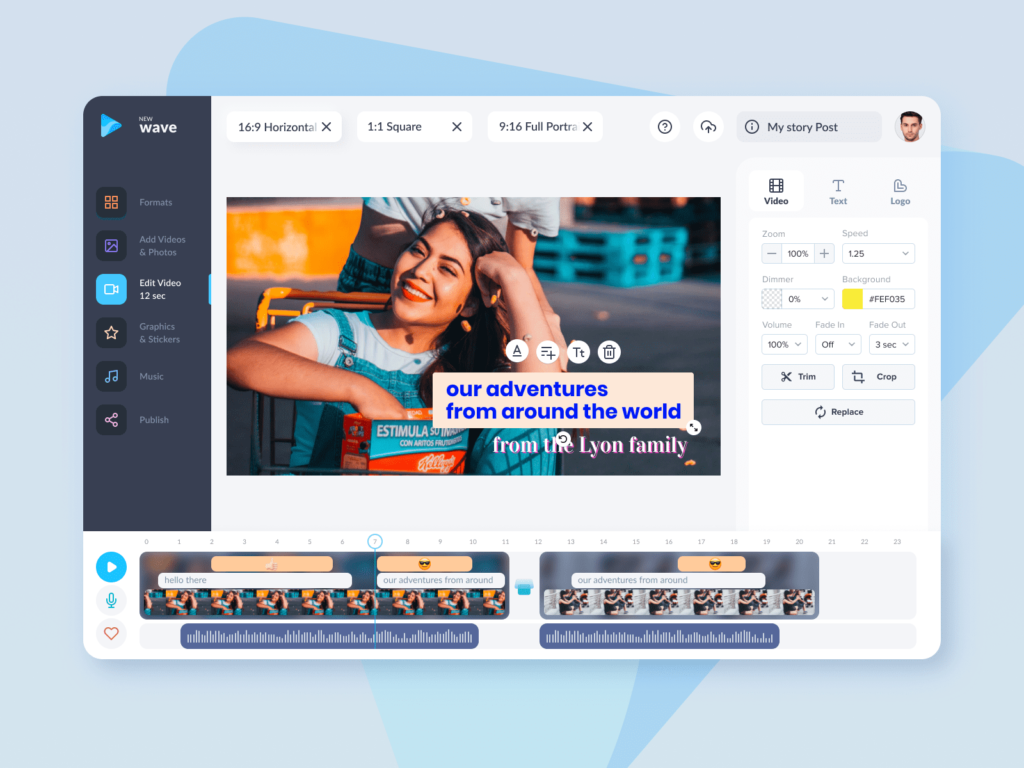Select sunglasses emoji clip in second video
The width and height of the screenshot is (1024, 768).
[x=712, y=564]
